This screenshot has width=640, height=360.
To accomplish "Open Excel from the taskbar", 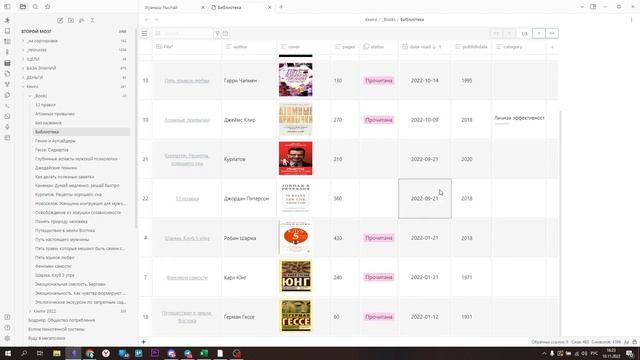I will pos(204,353).
